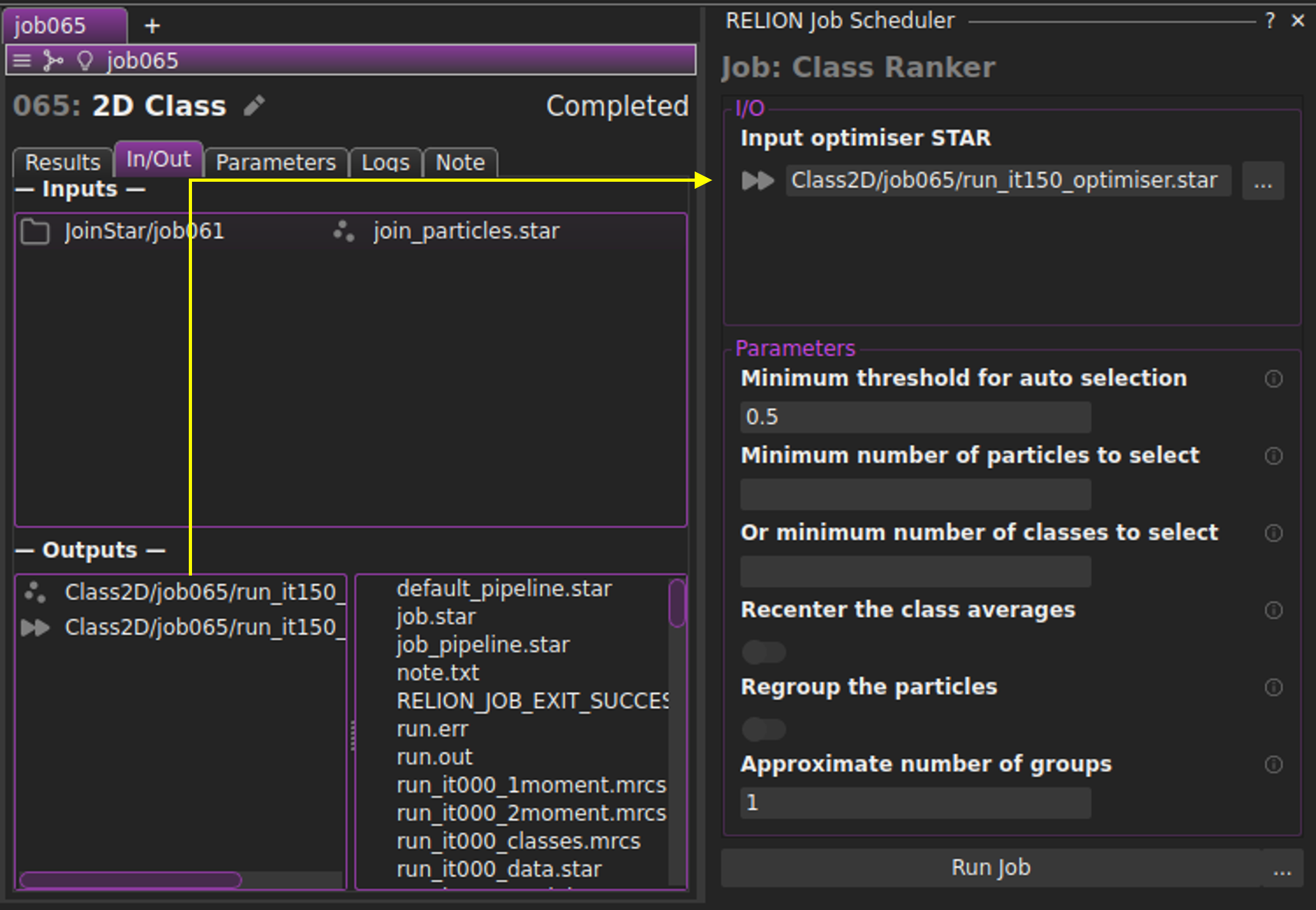1316x910 pixels.
Task: Switch to the Parameters tab
Action: (276, 163)
